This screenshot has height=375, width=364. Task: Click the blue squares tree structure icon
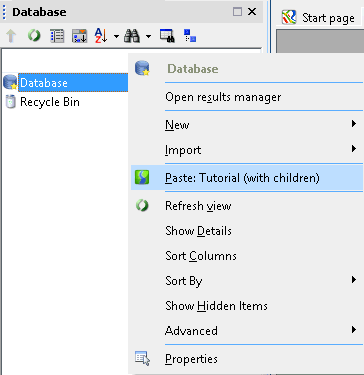[190, 36]
